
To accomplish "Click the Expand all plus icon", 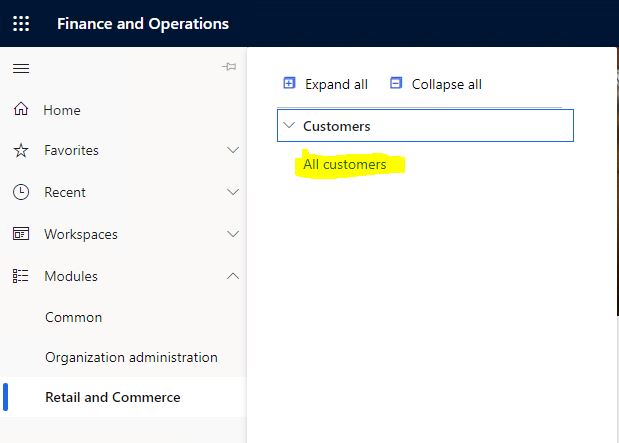I will pos(289,83).
